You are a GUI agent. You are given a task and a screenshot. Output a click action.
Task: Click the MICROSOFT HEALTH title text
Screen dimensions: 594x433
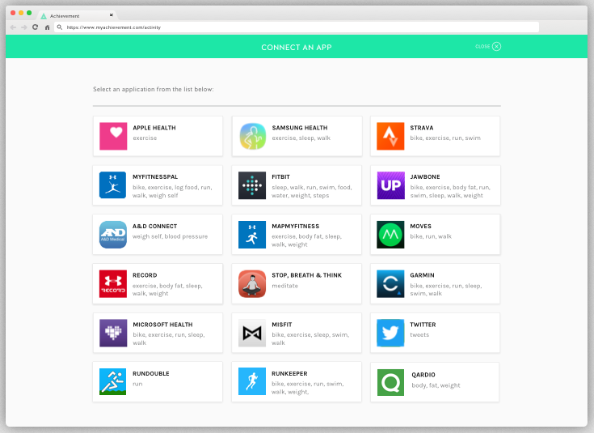(163, 325)
